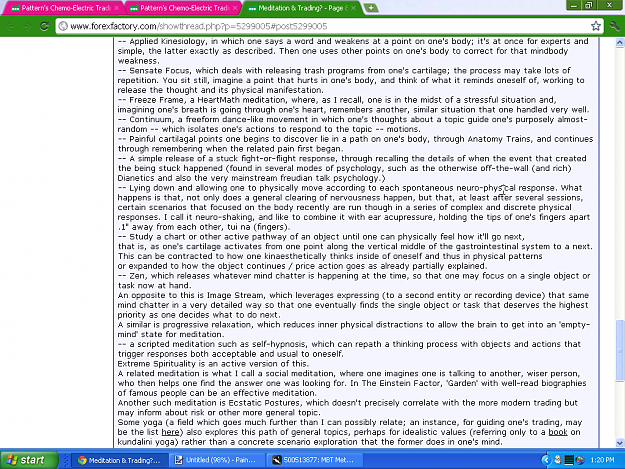Close the second Pattern's Chemo-Electric tab
The height and width of the screenshot is (469, 625).
click(x=235, y=8)
